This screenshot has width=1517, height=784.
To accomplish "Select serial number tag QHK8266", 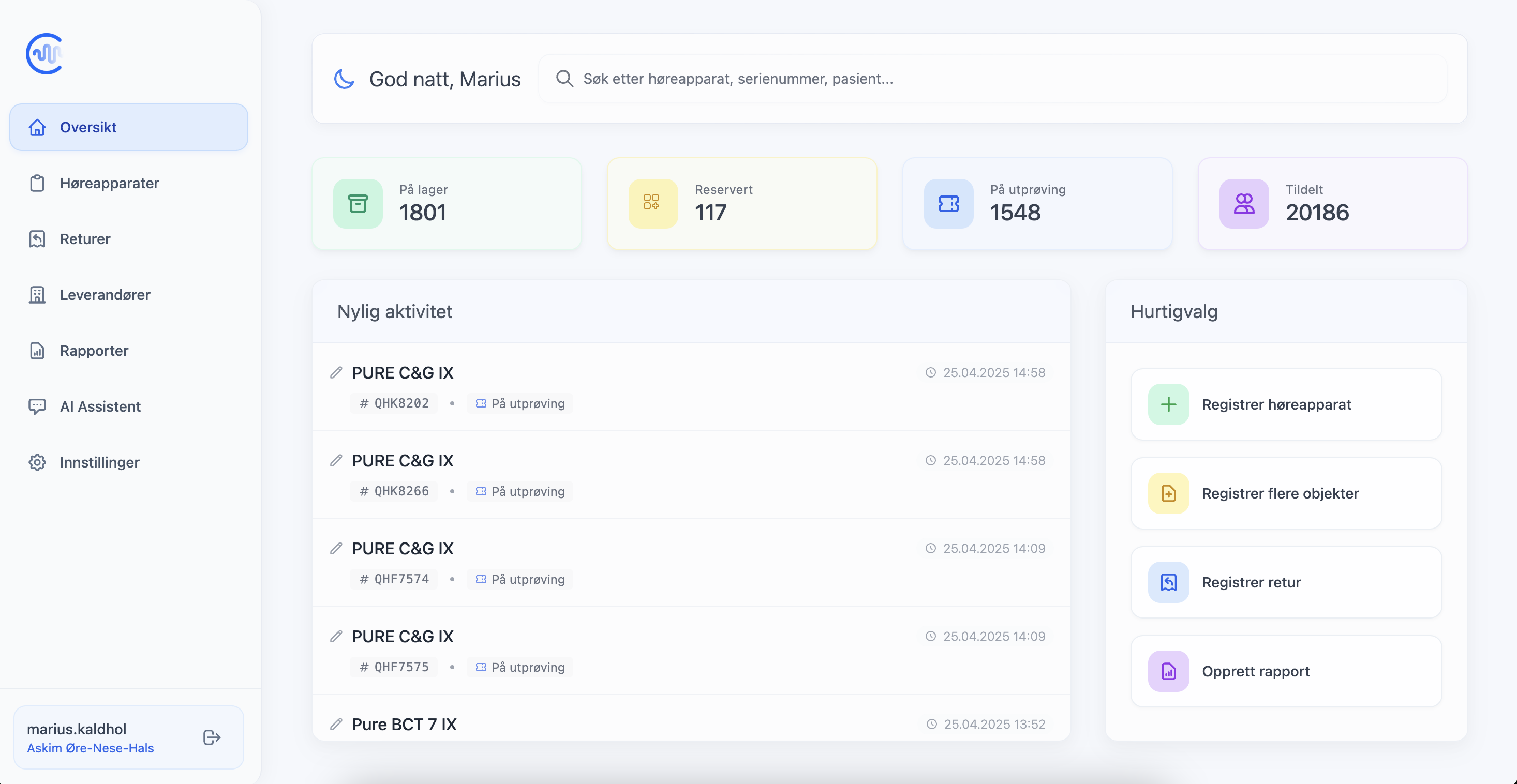I will (394, 491).
